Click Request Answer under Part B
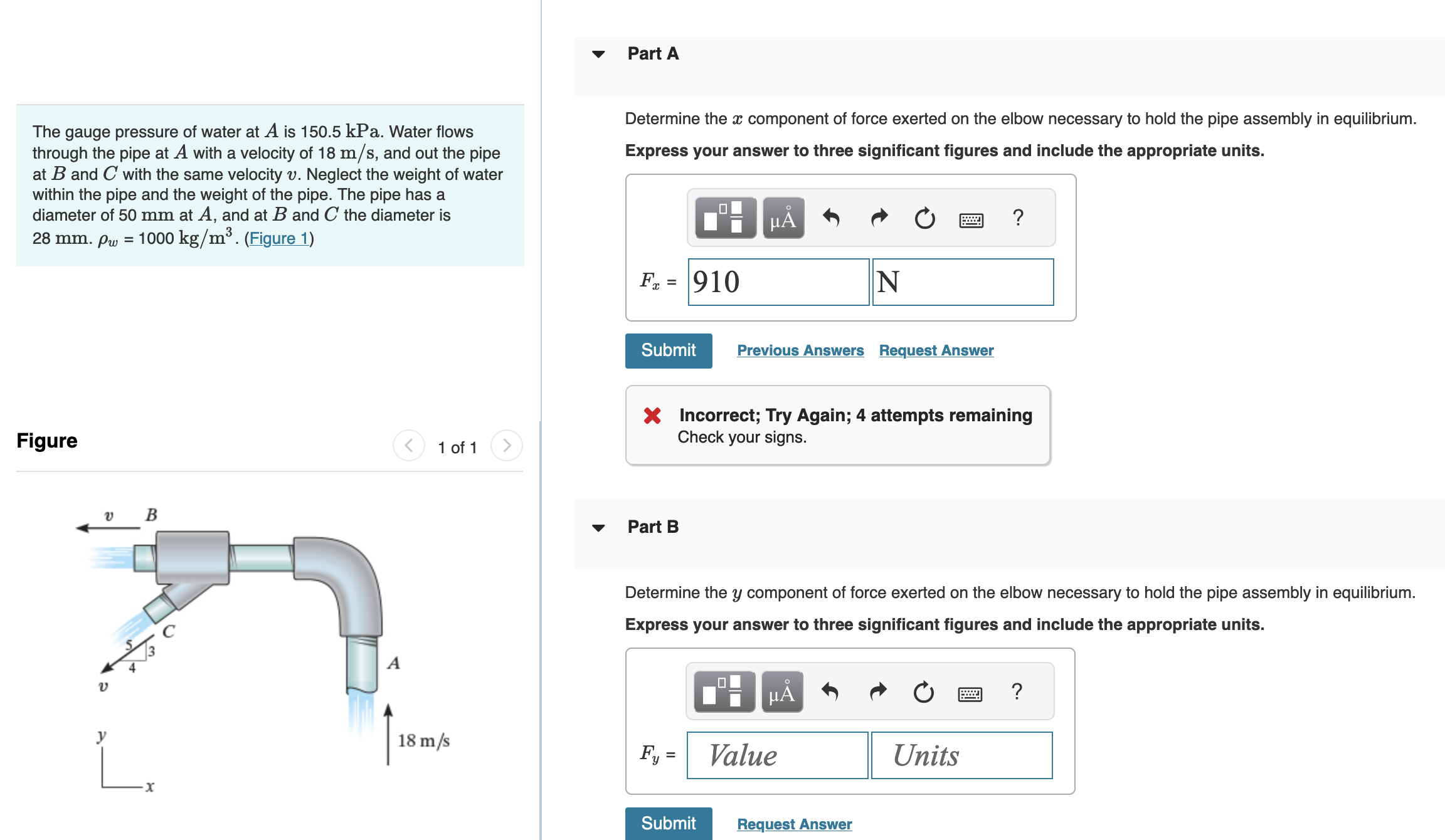 [793, 824]
